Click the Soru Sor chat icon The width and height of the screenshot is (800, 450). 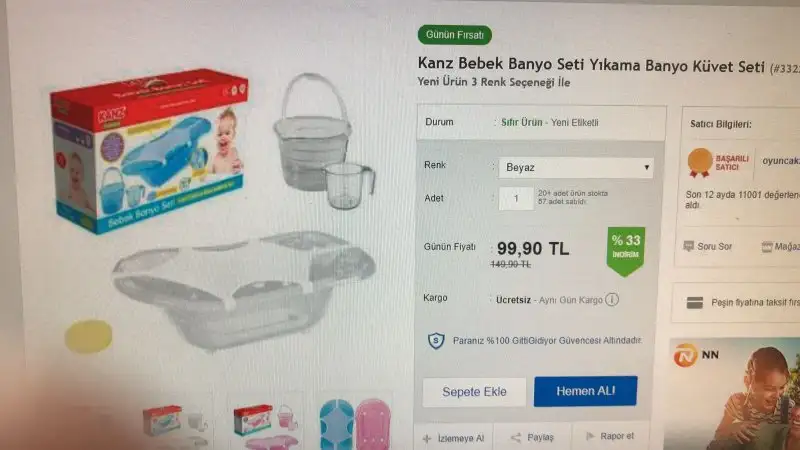pos(688,246)
